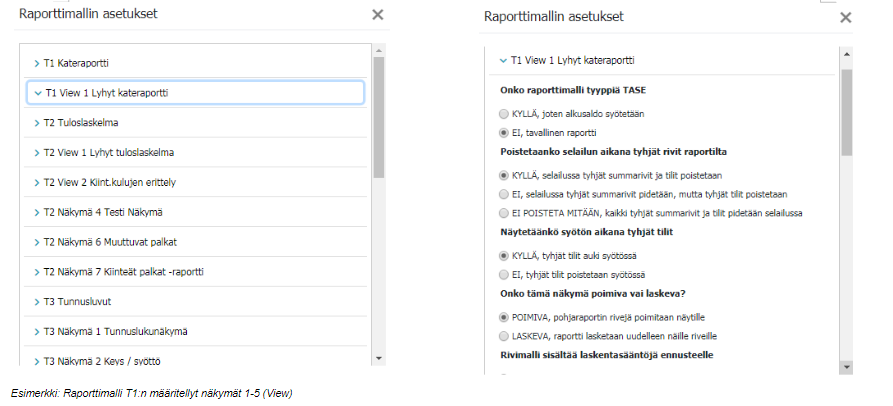Click heading Onko raporttimalli tyyppiä TASE
The height and width of the screenshot is (406, 893).
click(x=573, y=90)
